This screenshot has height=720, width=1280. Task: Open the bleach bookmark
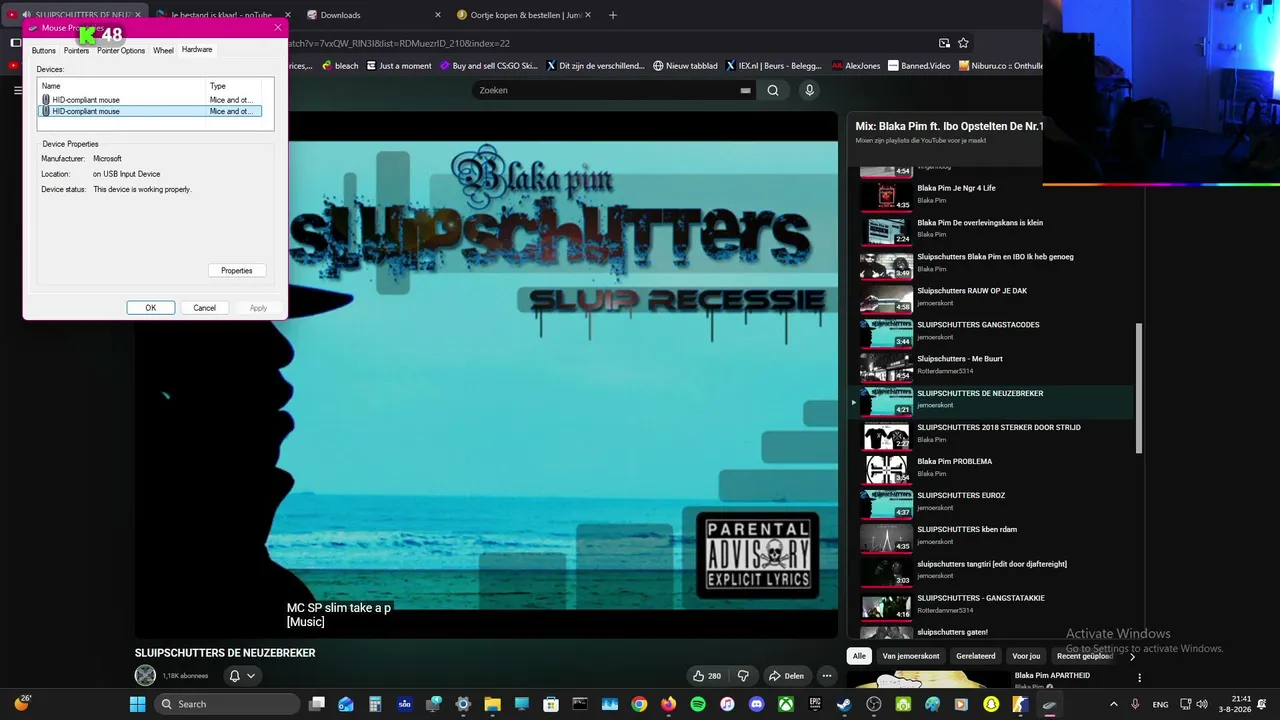340,66
